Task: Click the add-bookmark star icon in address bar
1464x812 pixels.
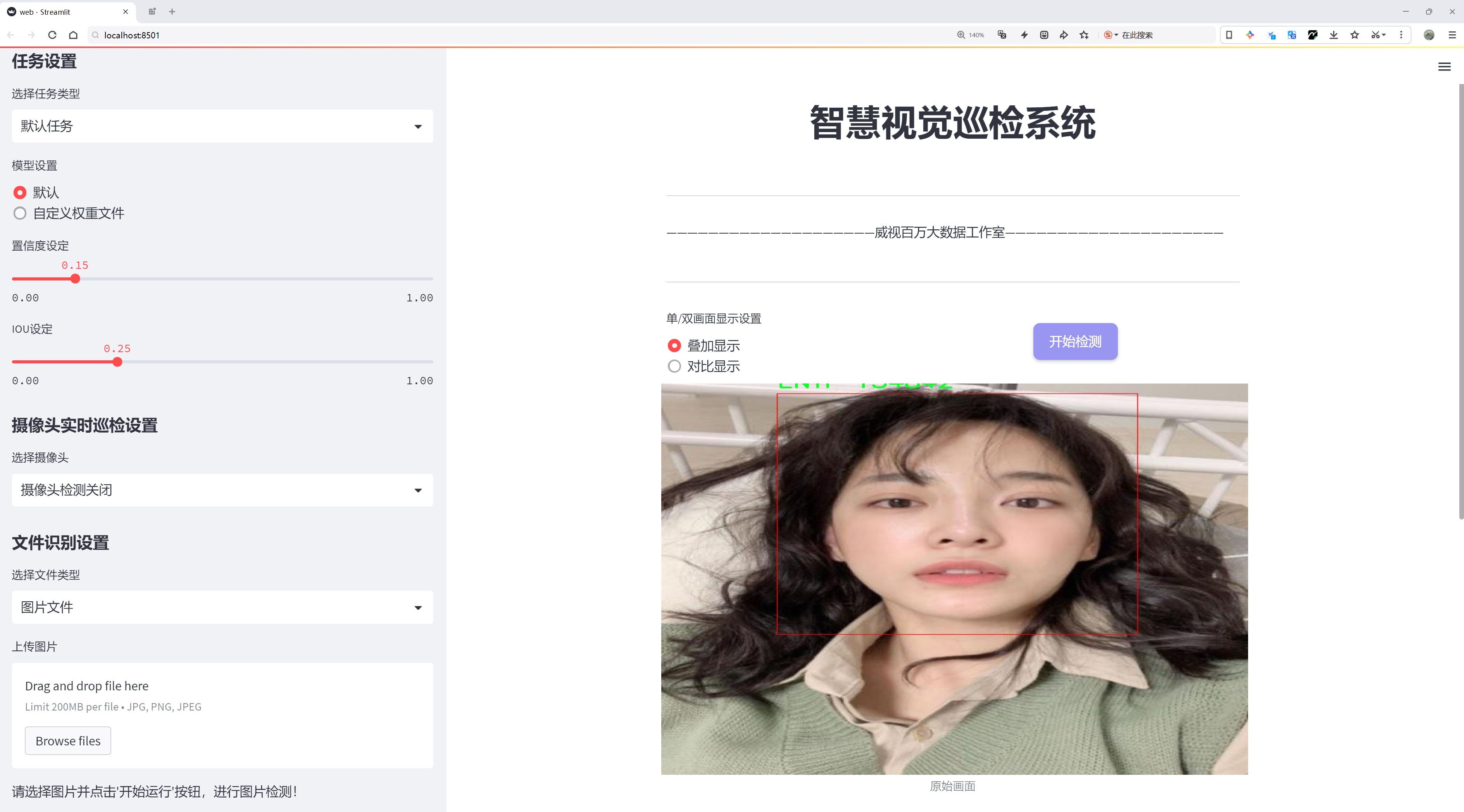Action: (x=1085, y=35)
